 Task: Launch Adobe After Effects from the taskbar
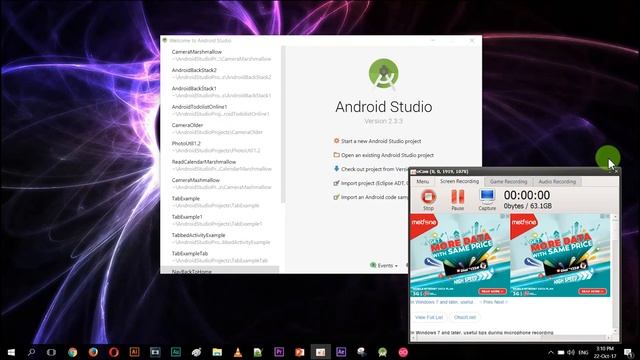click(341, 352)
